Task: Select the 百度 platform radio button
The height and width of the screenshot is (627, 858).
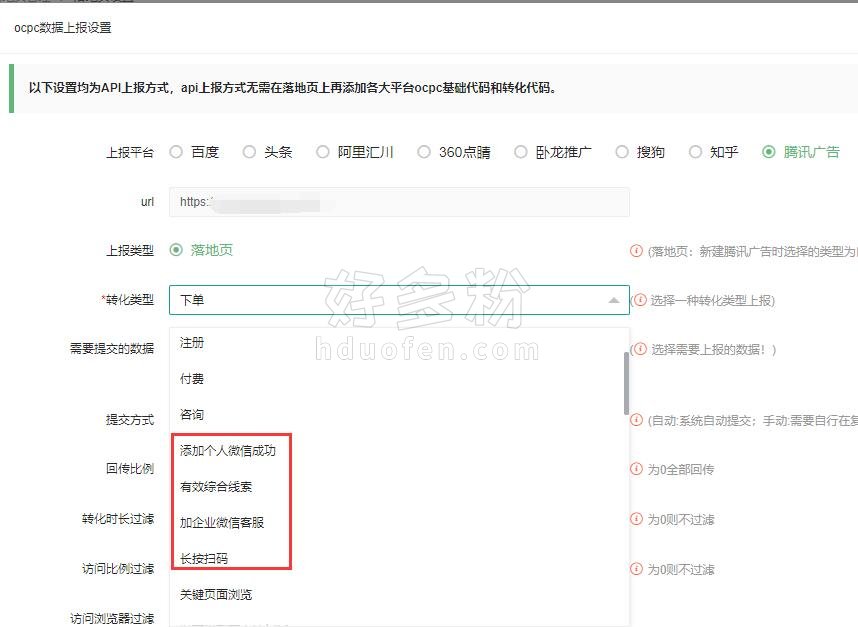Action: click(176, 152)
